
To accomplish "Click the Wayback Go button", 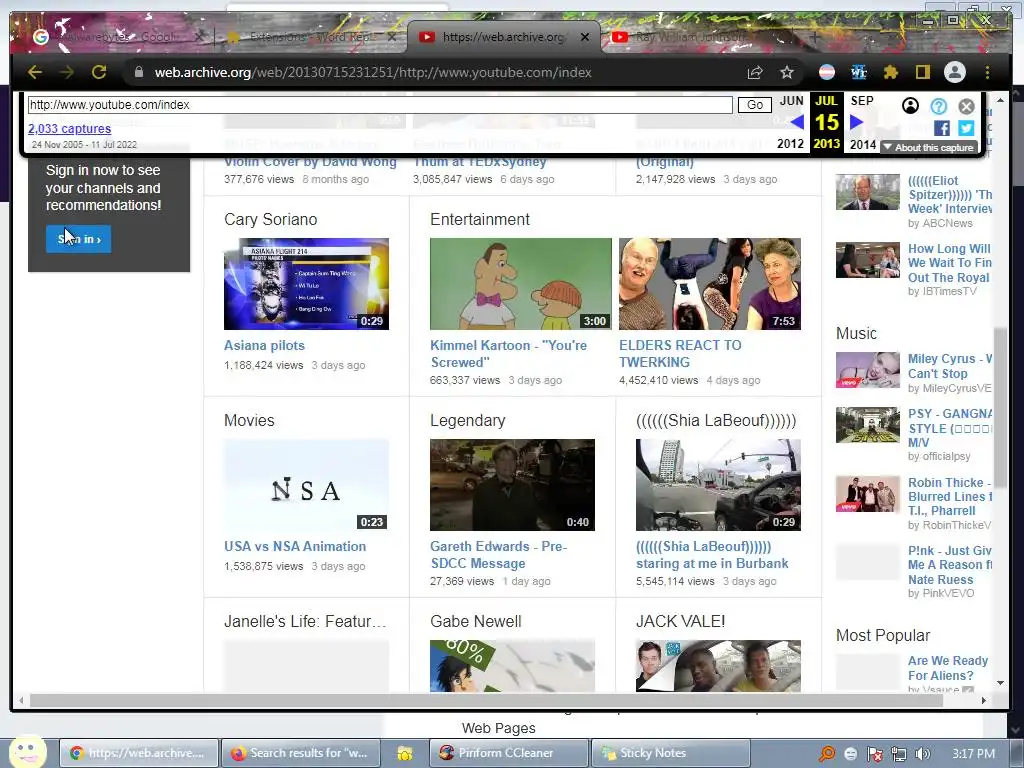I will click(755, 104).
